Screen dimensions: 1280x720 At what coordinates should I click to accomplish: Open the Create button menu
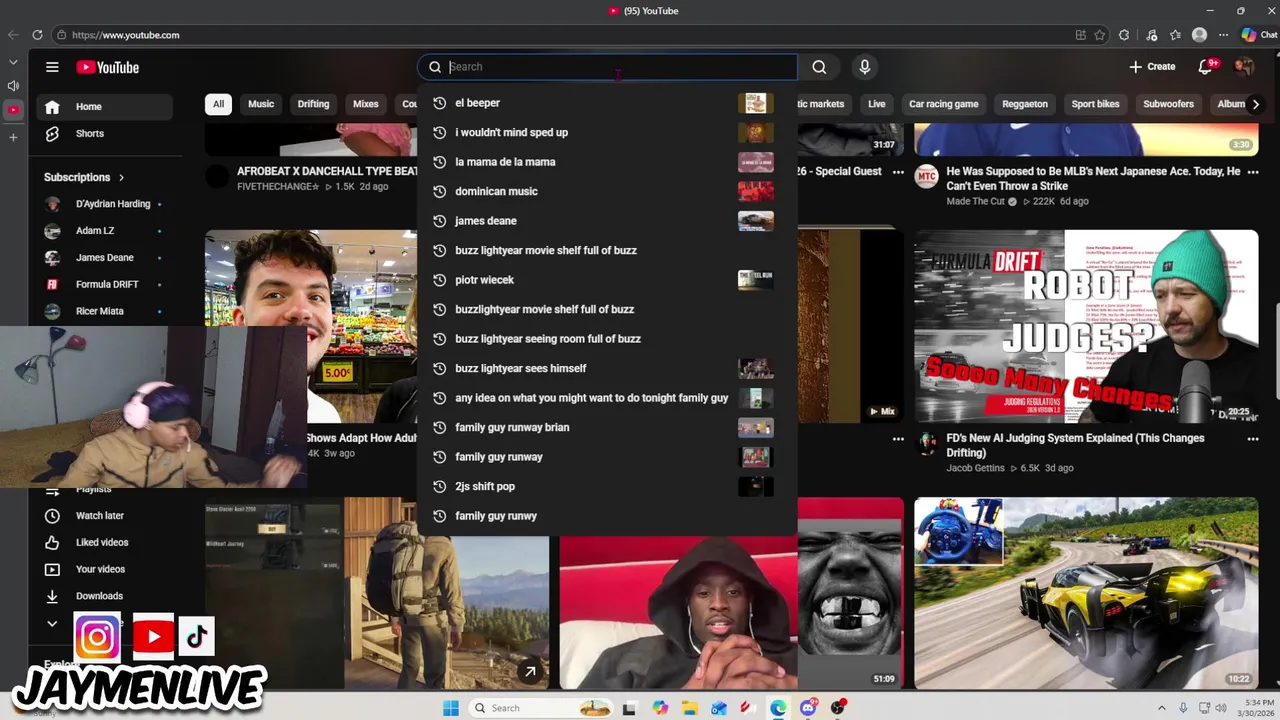(1152, 67)
